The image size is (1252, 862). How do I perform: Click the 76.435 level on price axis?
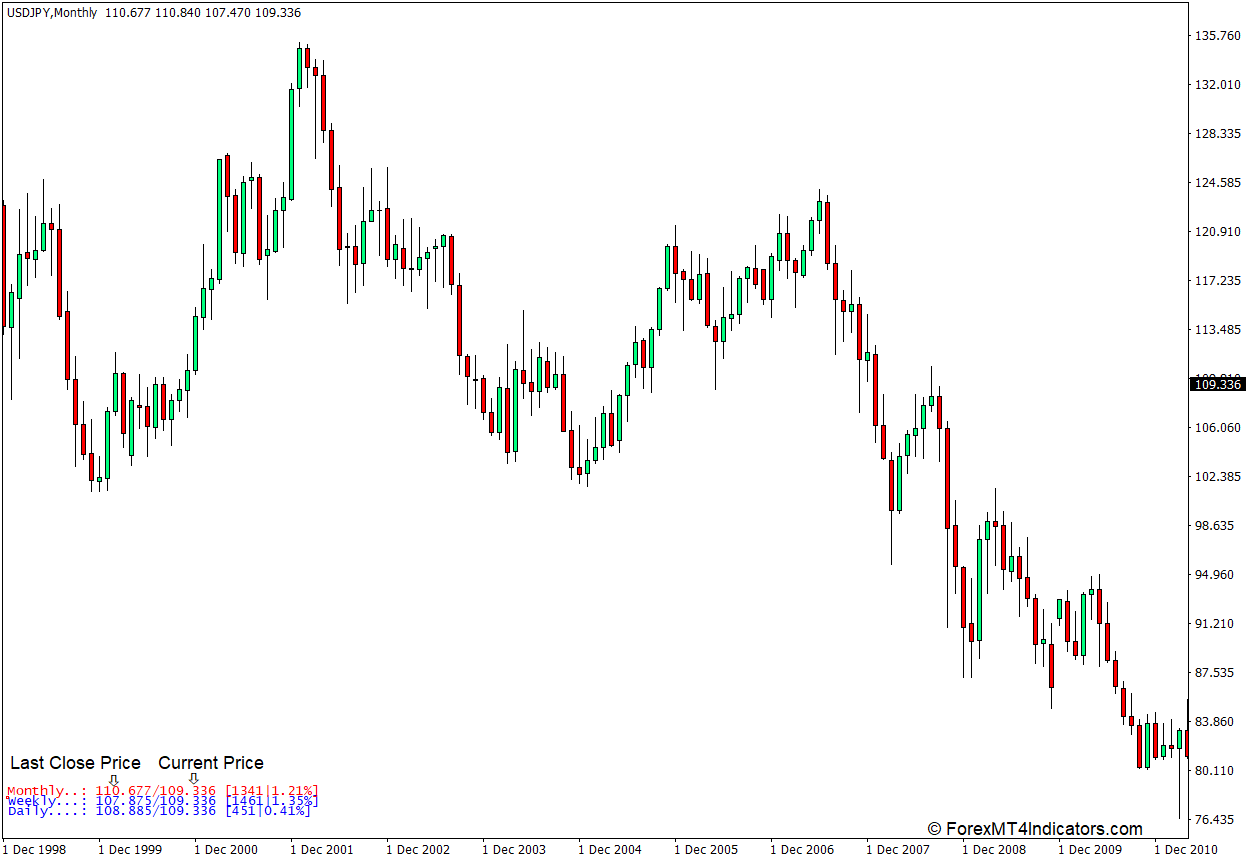1217,820
